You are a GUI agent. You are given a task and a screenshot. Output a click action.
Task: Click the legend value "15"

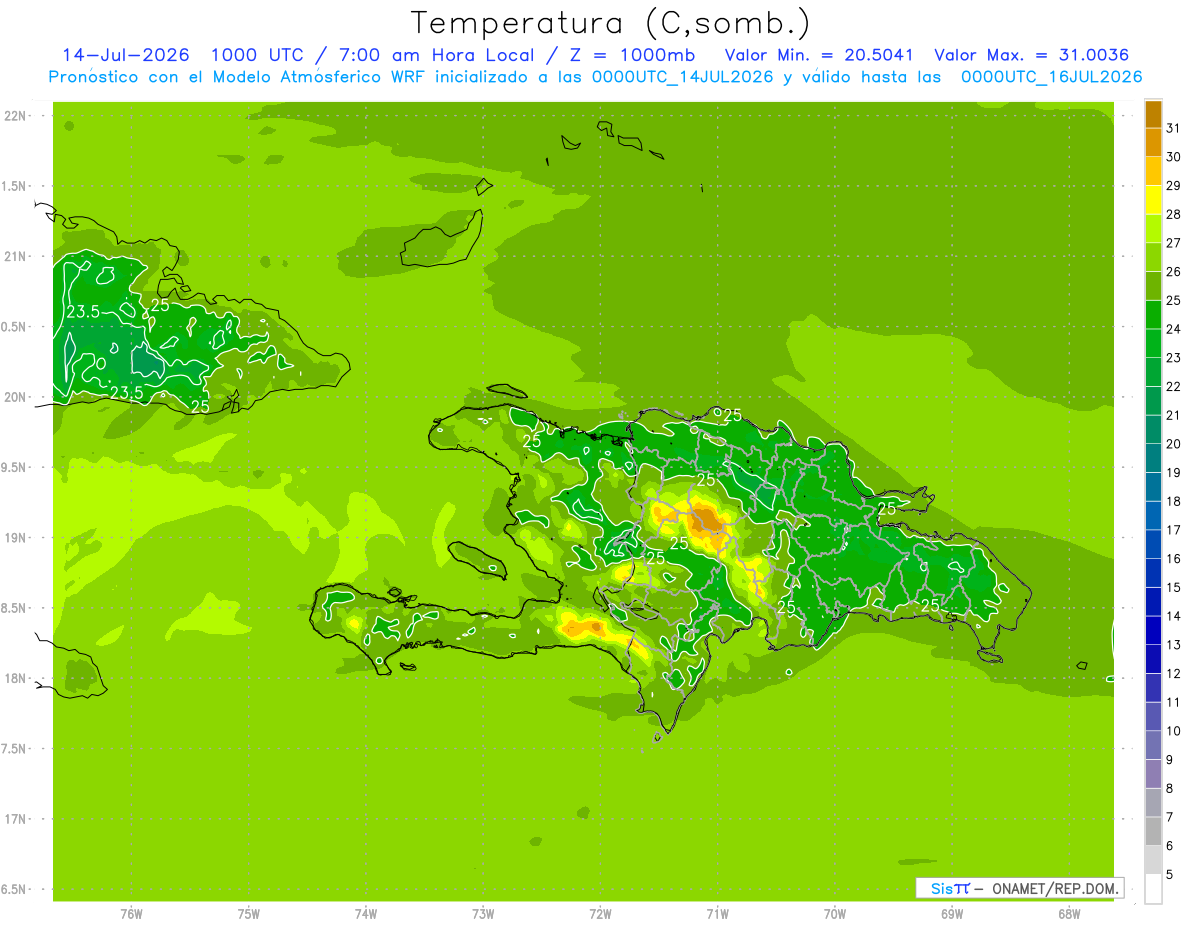pyautogui.click(x=1174, y=587)
